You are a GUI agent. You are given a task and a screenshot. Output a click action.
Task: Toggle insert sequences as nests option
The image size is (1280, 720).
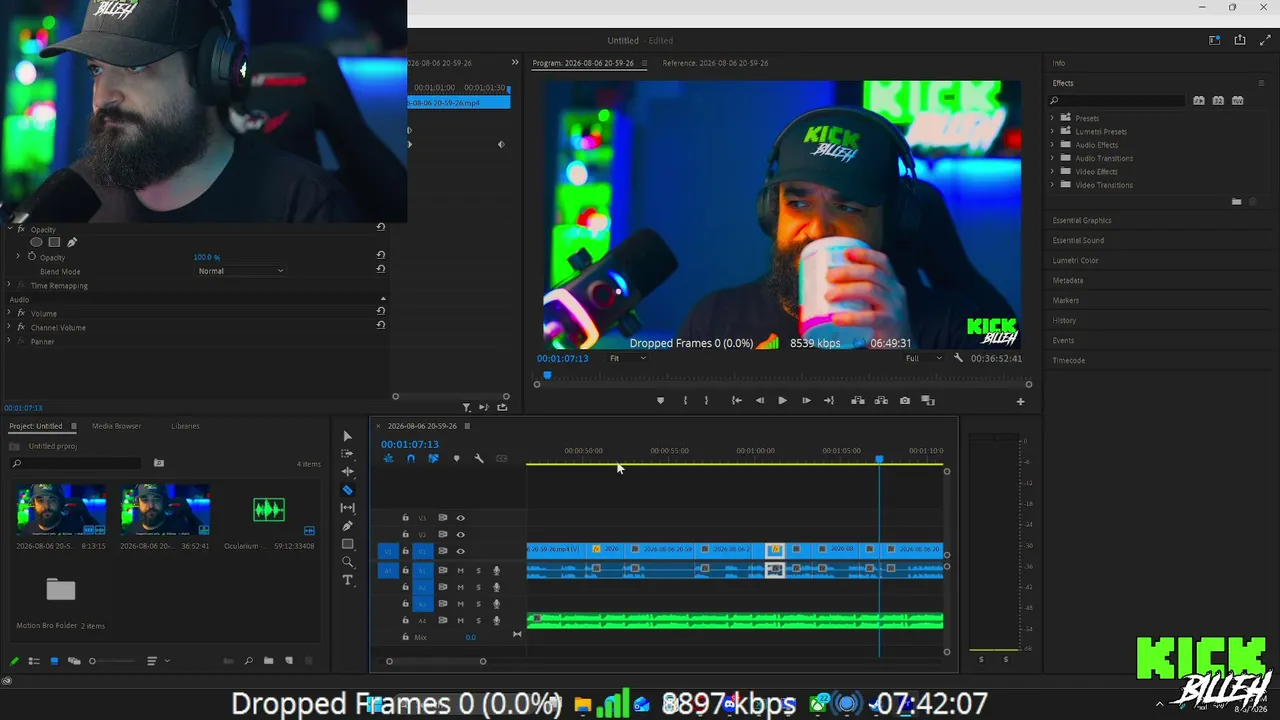[x=388, y=459]
